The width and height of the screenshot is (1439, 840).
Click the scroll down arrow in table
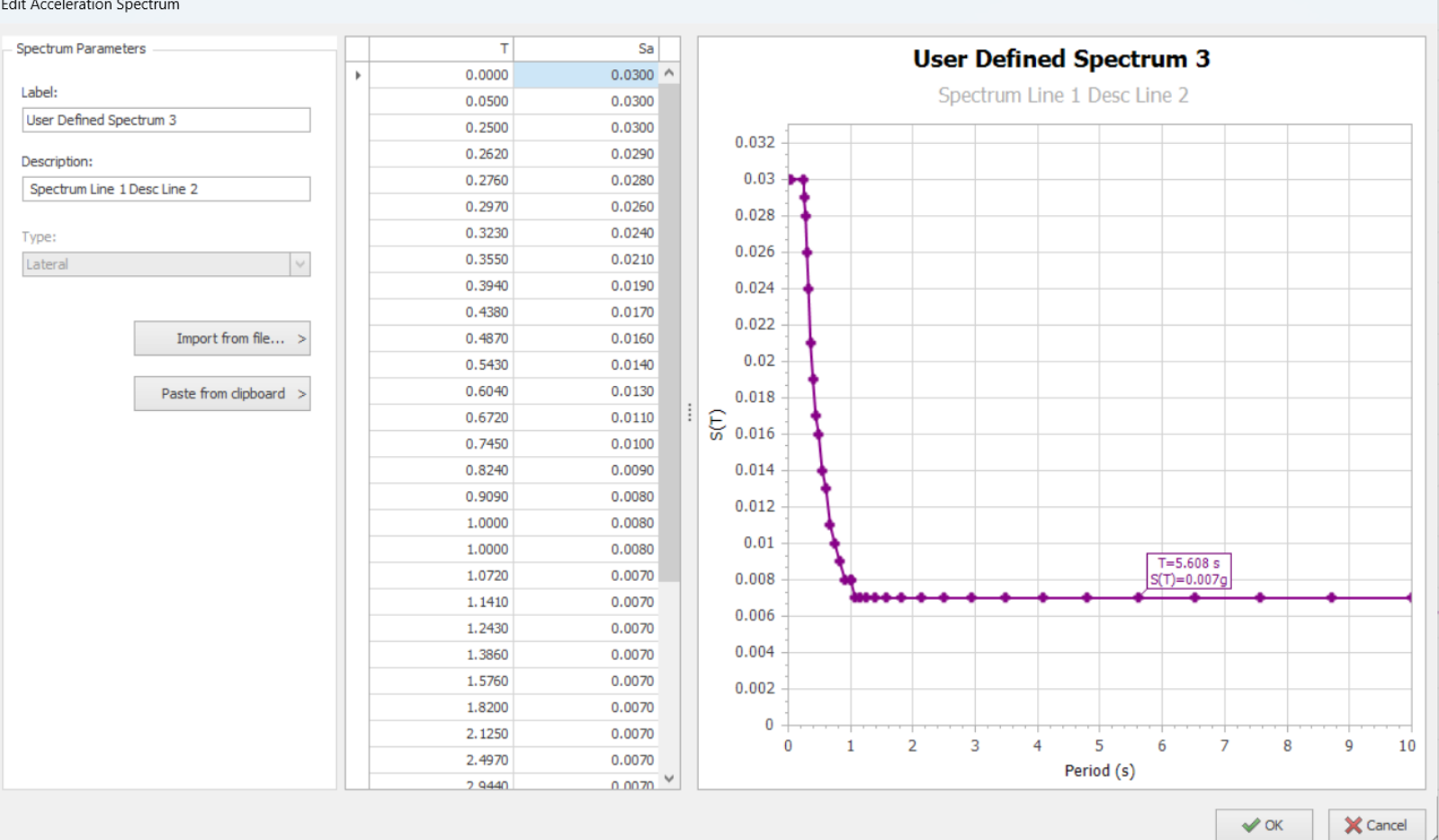(669, 778)
